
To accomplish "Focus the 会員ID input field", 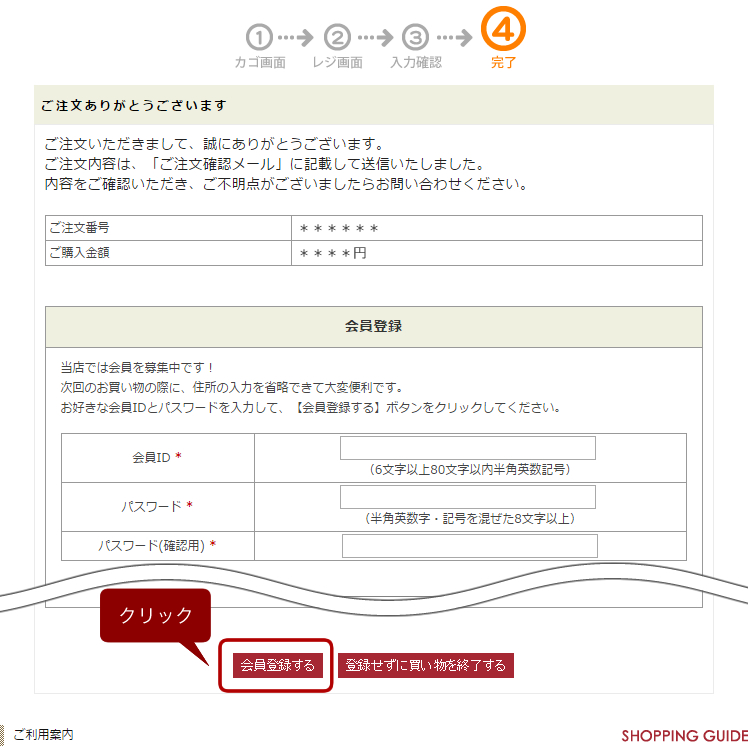I will [468, 448].
